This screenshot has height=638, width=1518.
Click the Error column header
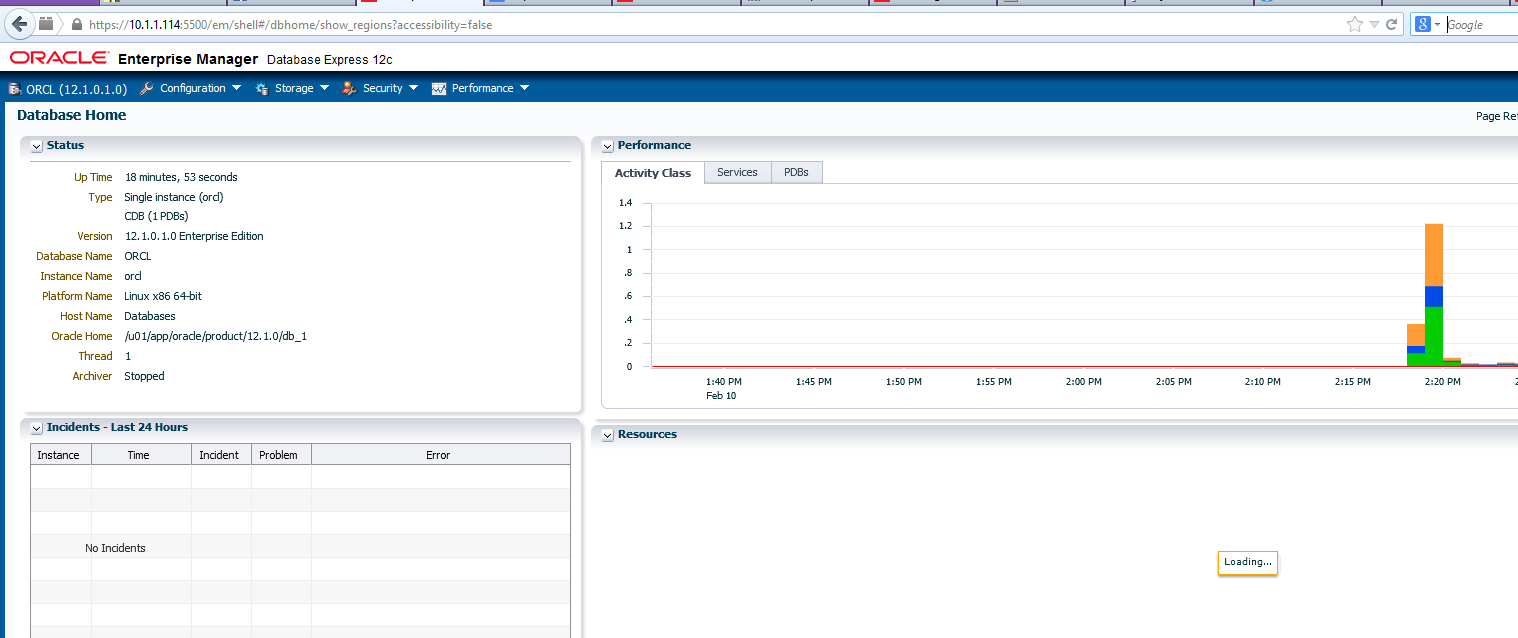440,455
